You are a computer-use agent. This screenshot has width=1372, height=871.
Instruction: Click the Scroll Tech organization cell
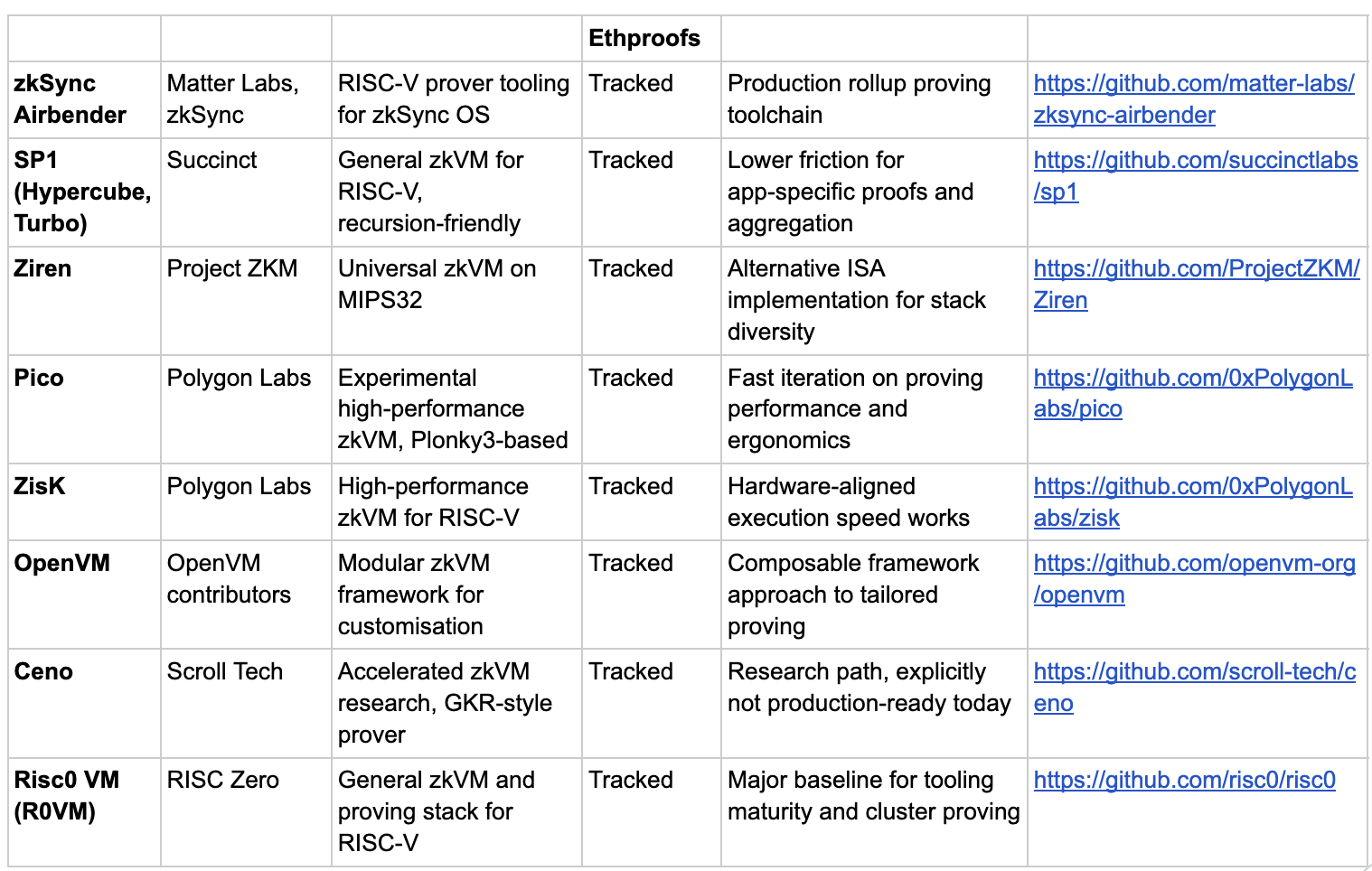[x=246, y=703]
